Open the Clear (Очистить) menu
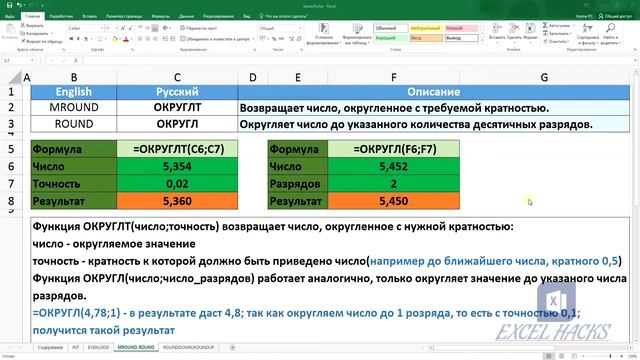Viewport: 640px width, 360px height. (x=556, y=42)
